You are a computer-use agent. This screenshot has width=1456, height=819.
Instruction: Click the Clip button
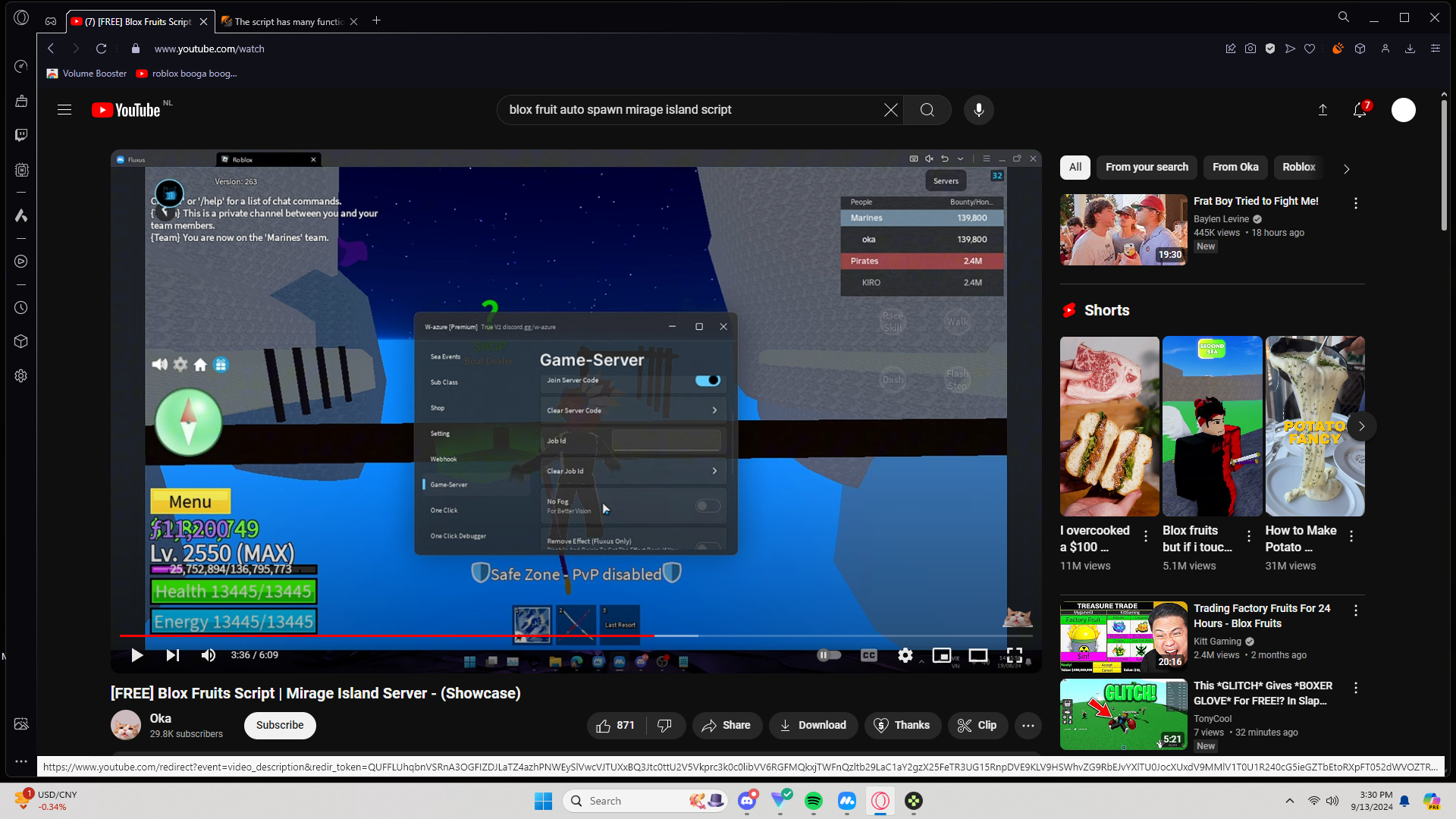(977, 726)
